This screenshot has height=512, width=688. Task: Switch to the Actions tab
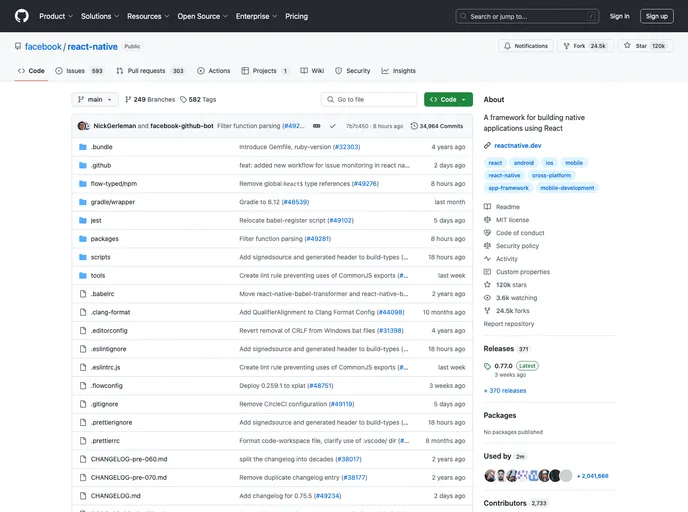(214, 71)
